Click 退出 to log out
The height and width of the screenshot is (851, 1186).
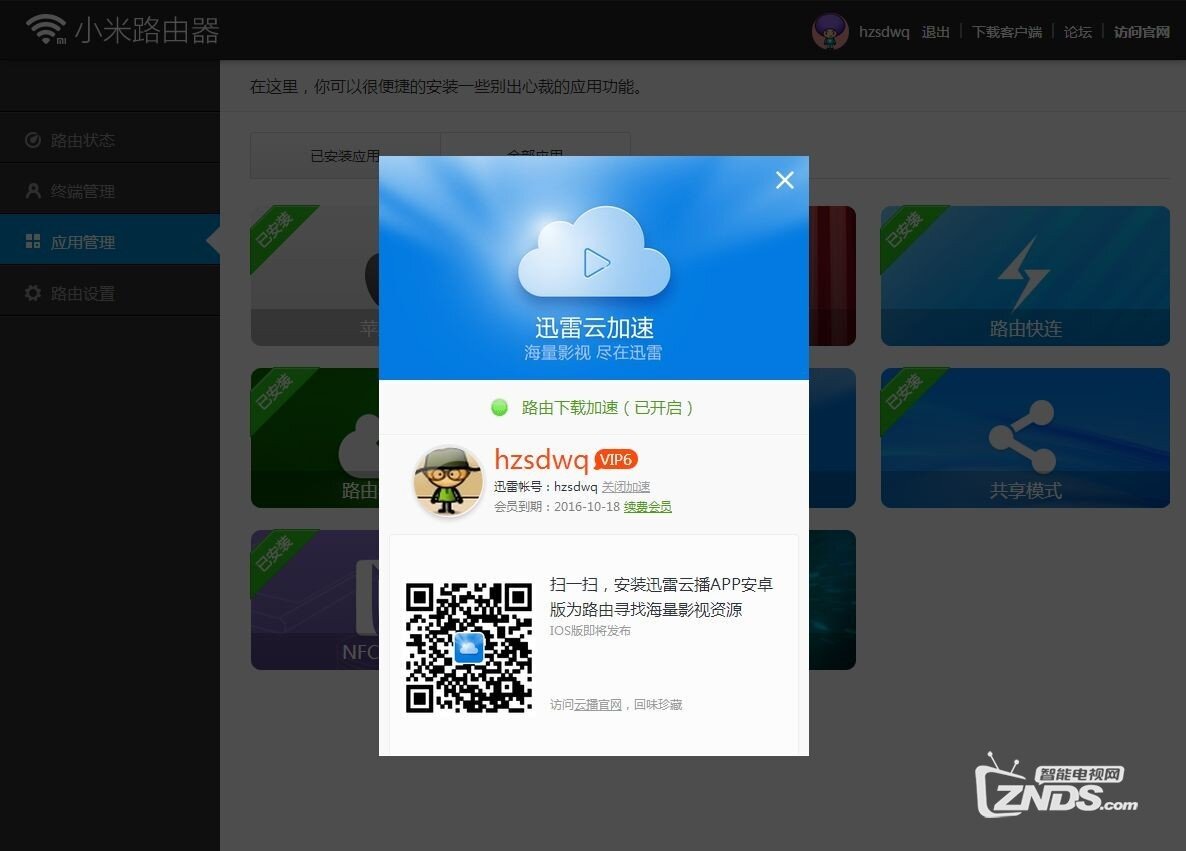tap(936, 32)
